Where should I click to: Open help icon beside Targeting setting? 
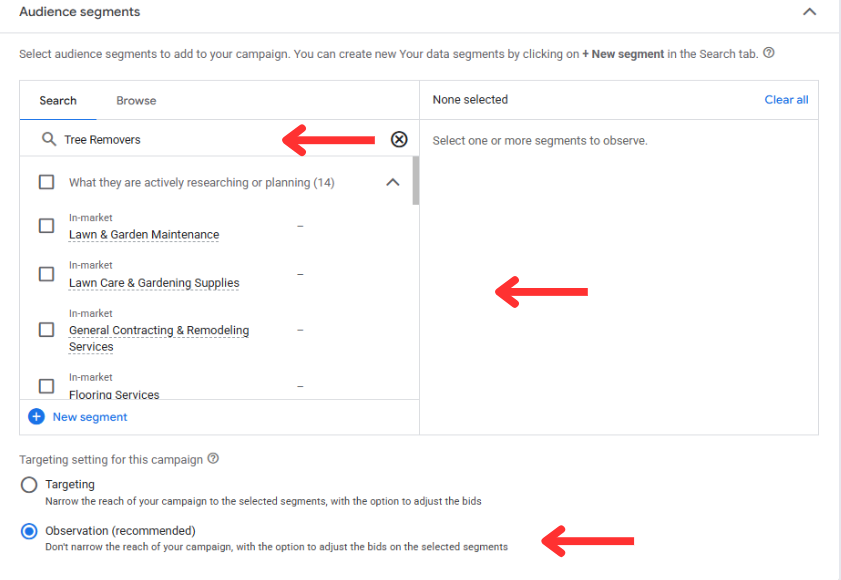point(212,459)
